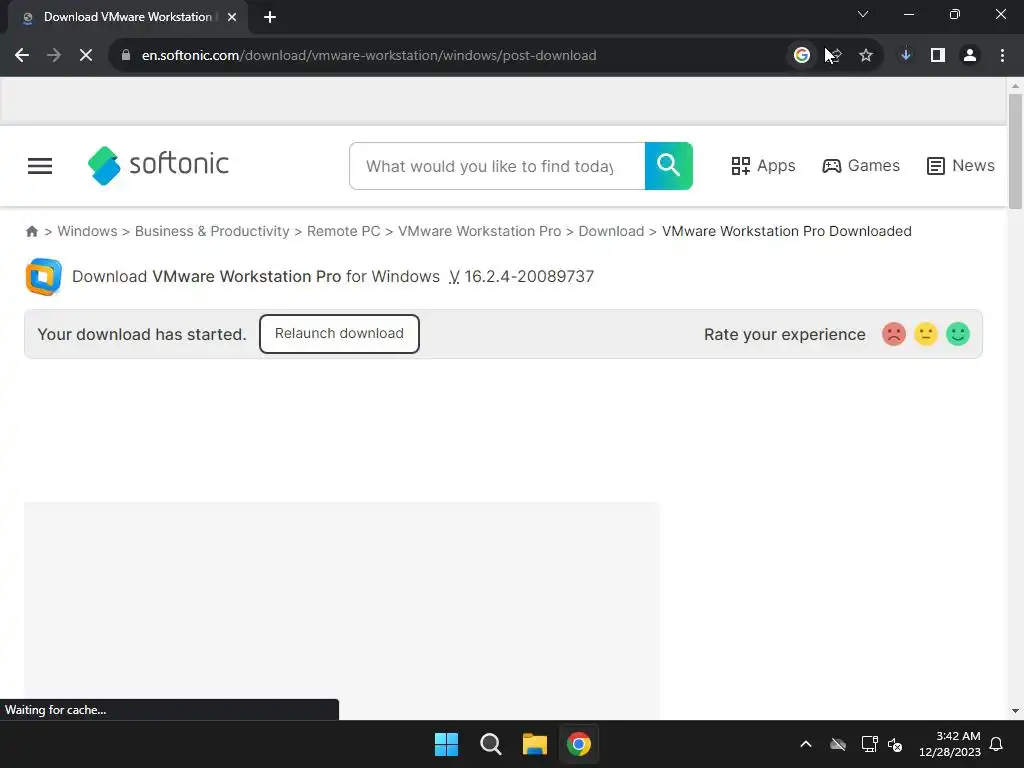Stop loading the page
1024x768 pixels.
pos(86,56)
